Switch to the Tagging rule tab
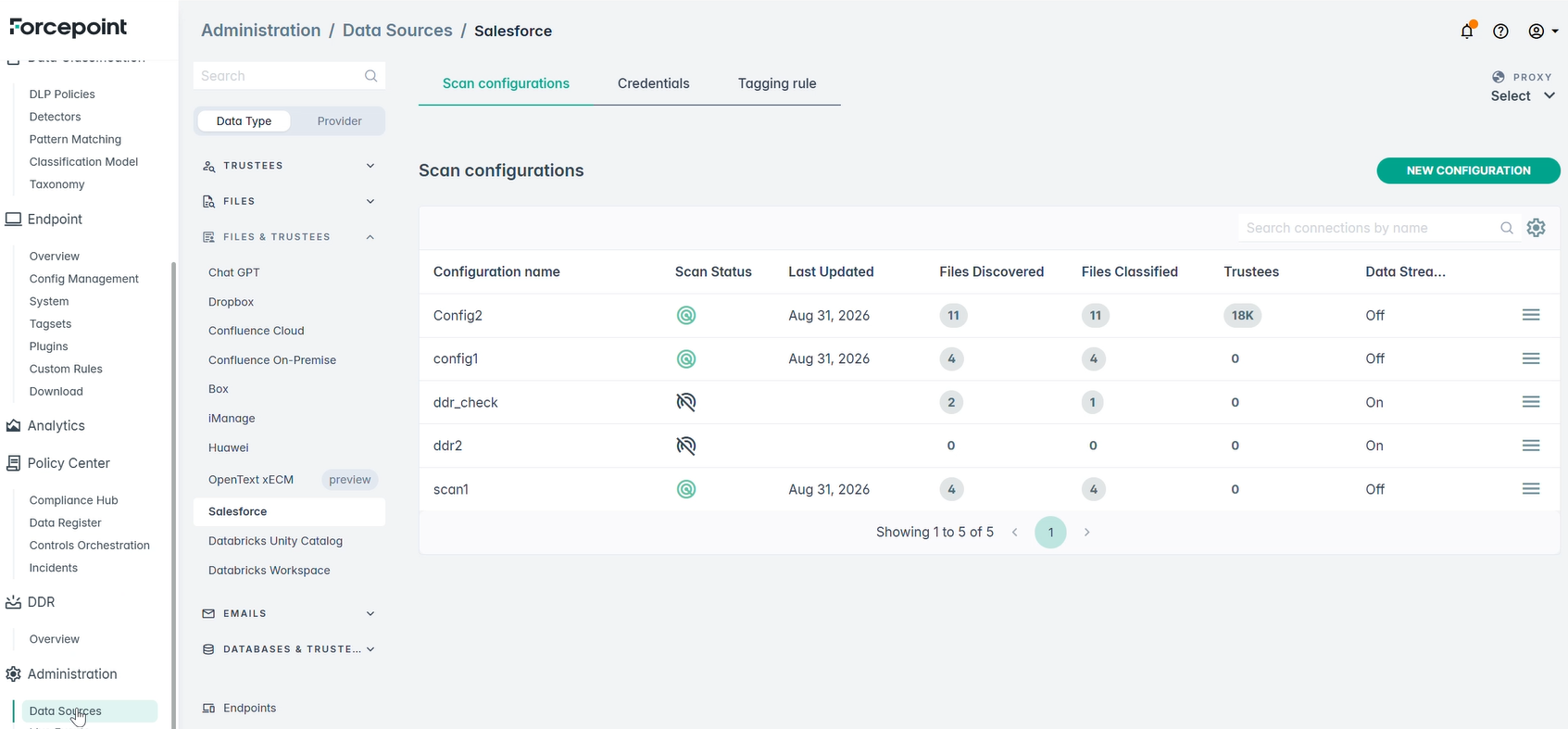This screenshot has width=1568, height=729. click(x=777, y=83)
